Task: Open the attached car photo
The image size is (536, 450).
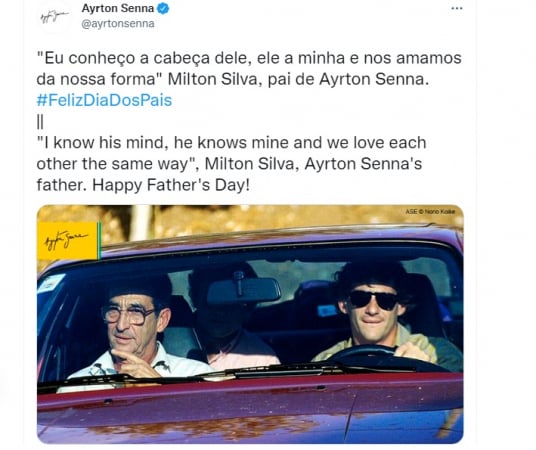Action: 250,324
